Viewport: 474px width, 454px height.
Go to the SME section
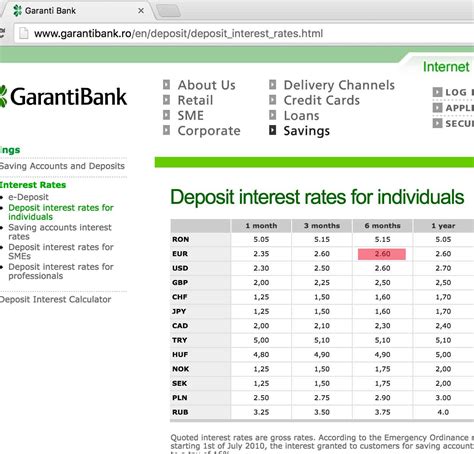click(x=191, y=115)
